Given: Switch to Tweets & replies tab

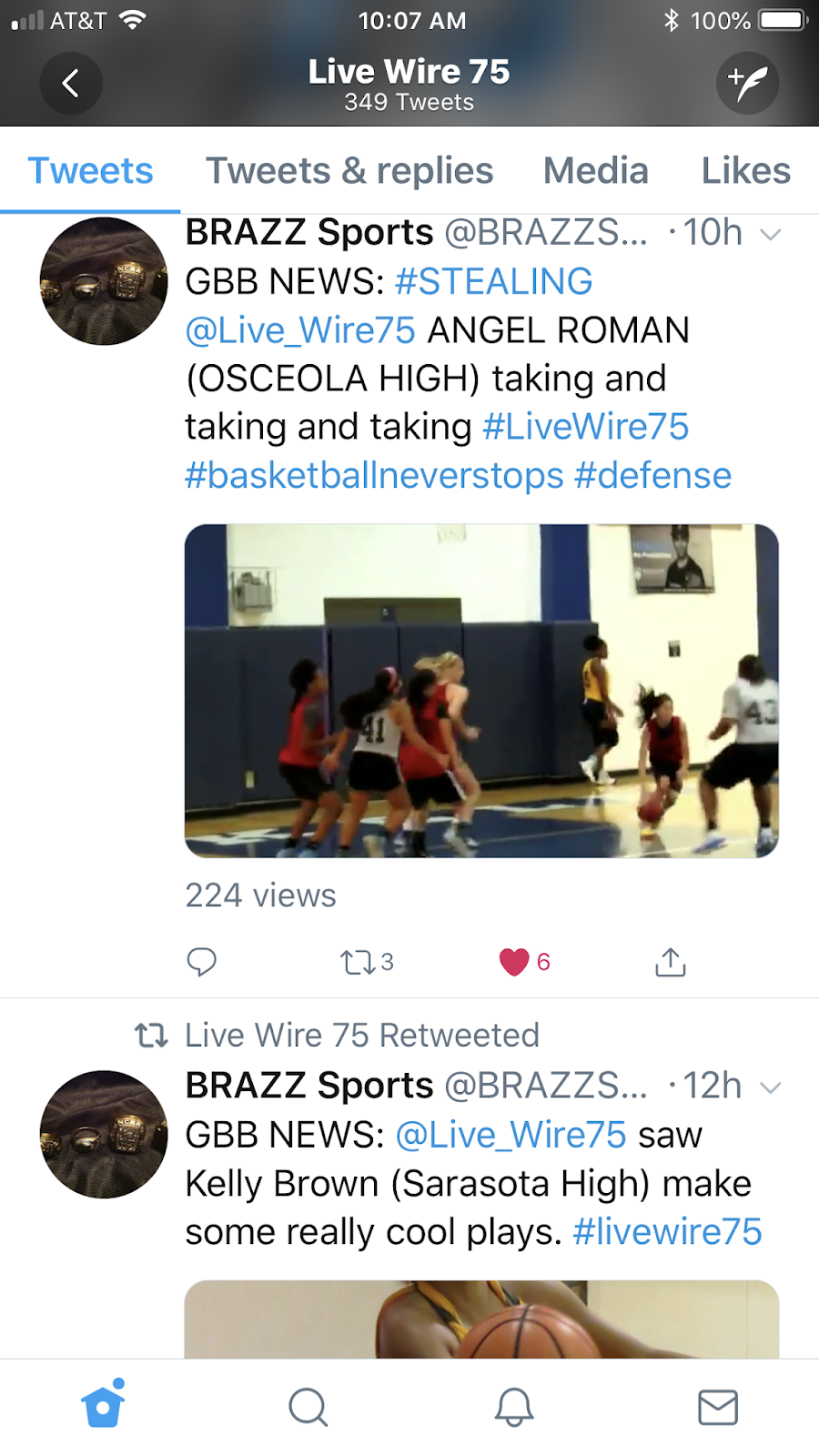Looking at the screenshot, I should pyautogui.click(x=349, y=171).
